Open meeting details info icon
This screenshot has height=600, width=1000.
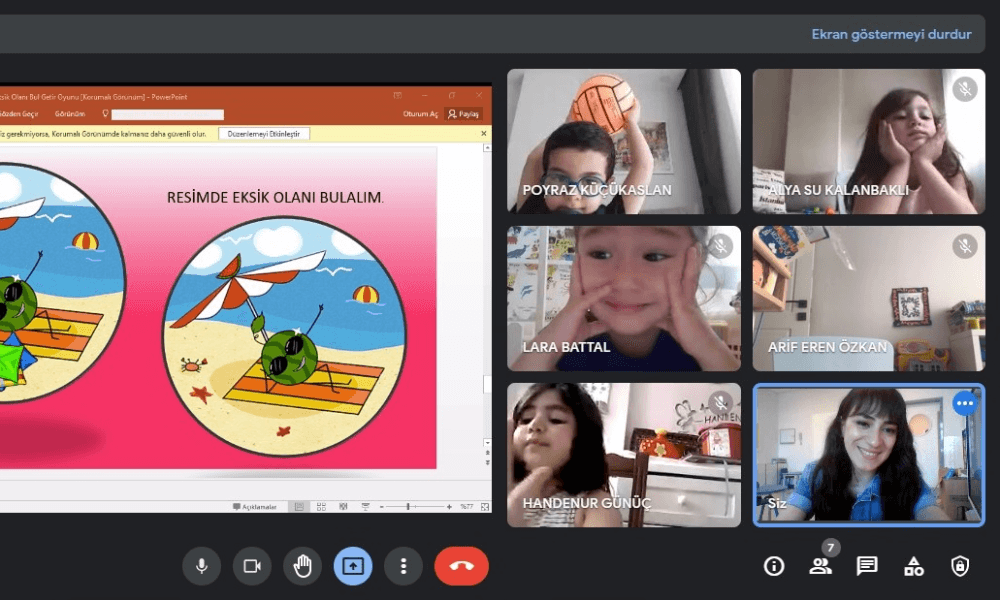774,566
